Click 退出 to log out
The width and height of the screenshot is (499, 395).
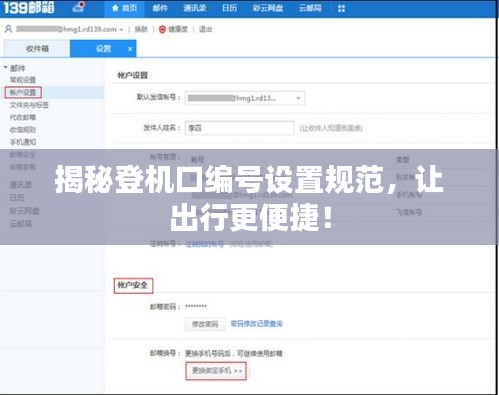[x=205, y=29]
